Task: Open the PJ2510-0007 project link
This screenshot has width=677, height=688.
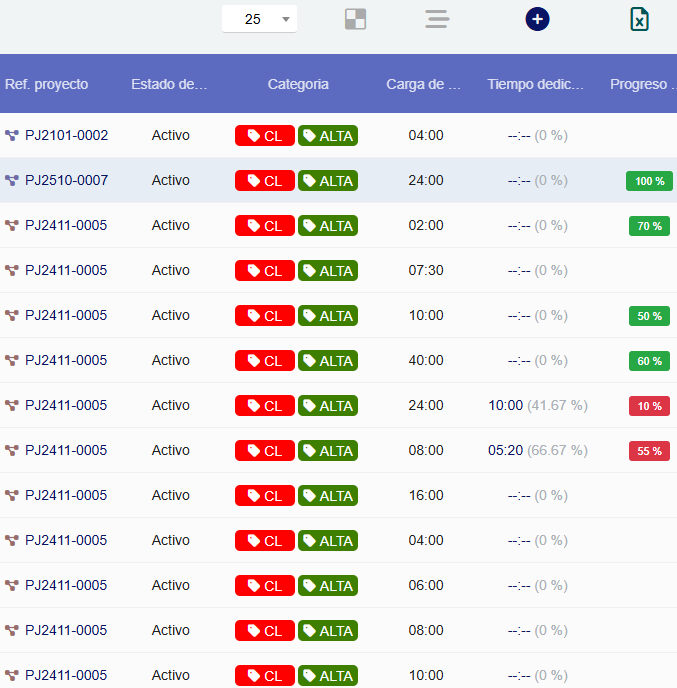Action: (x=66, y=180)
